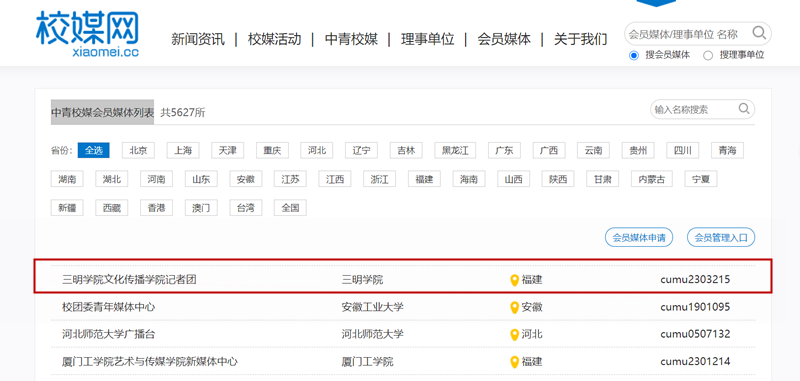
Task: Click the list search magnifier icon
Action: point(744,109)
